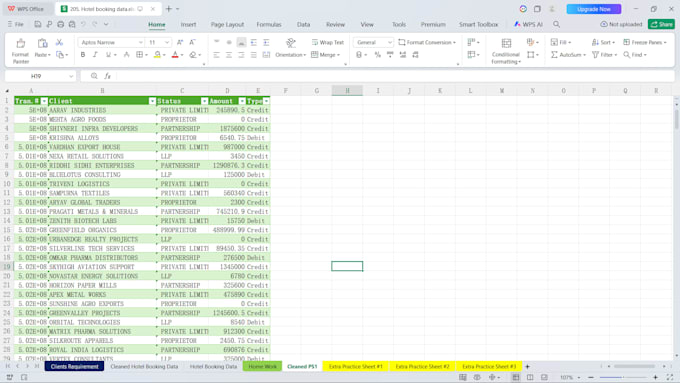Click cell with AARAV INDUSTRIES

(102, 110)
